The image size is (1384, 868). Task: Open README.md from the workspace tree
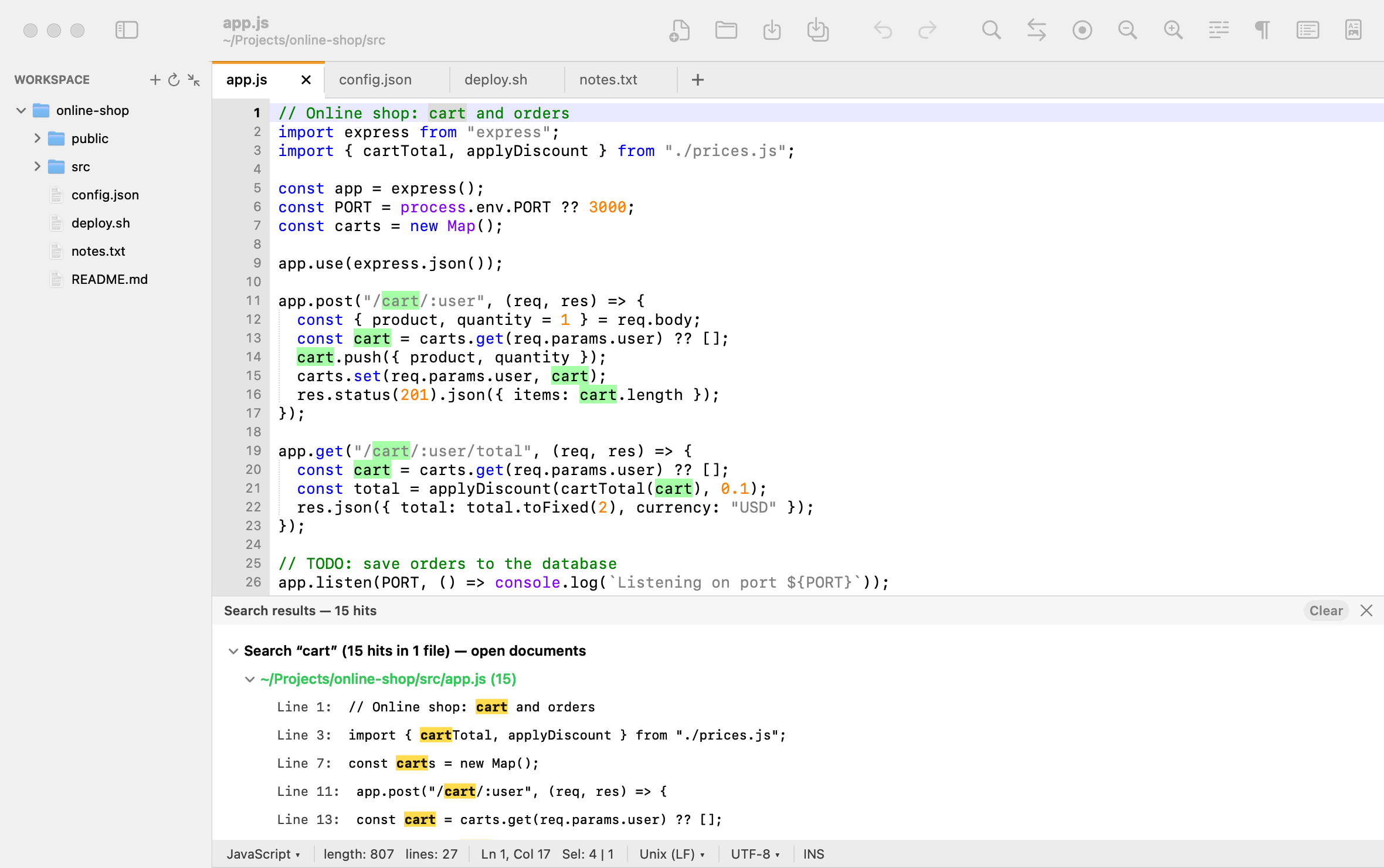coord(109,279)
